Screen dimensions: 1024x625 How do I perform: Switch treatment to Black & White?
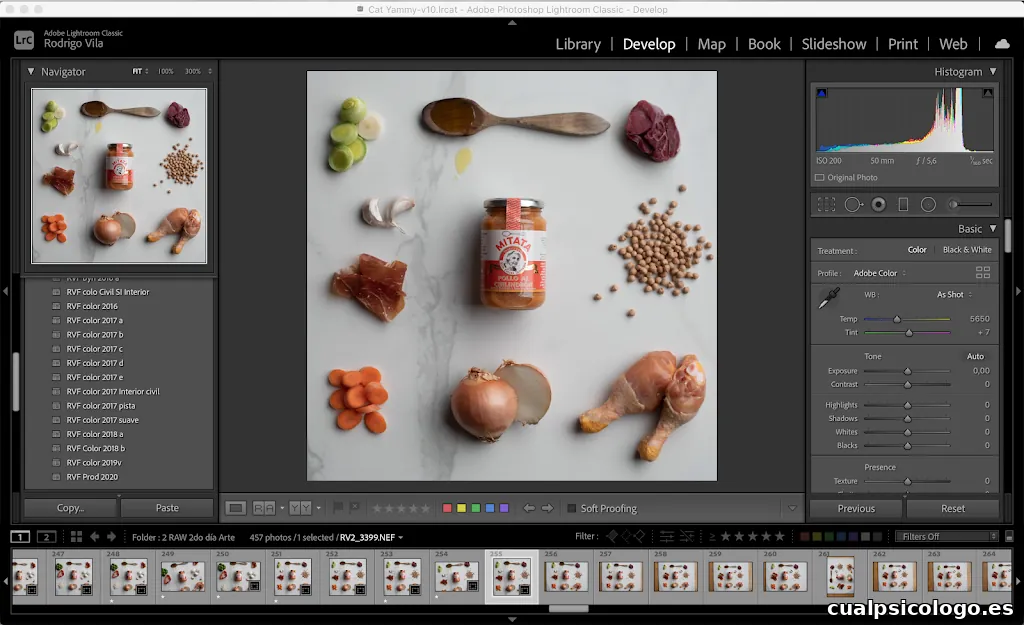click(x=967, y=250)
